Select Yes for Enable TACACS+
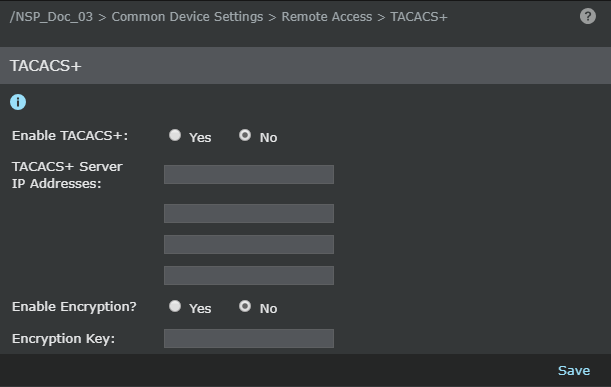 [175, 135]
